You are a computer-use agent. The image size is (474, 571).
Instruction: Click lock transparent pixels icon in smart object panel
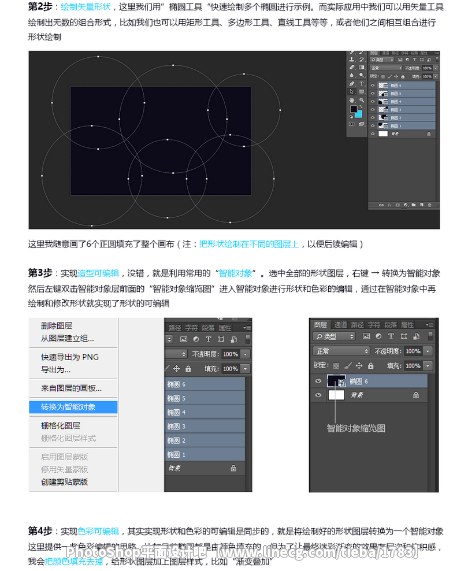pyautogui.click(x=336, y=366)
